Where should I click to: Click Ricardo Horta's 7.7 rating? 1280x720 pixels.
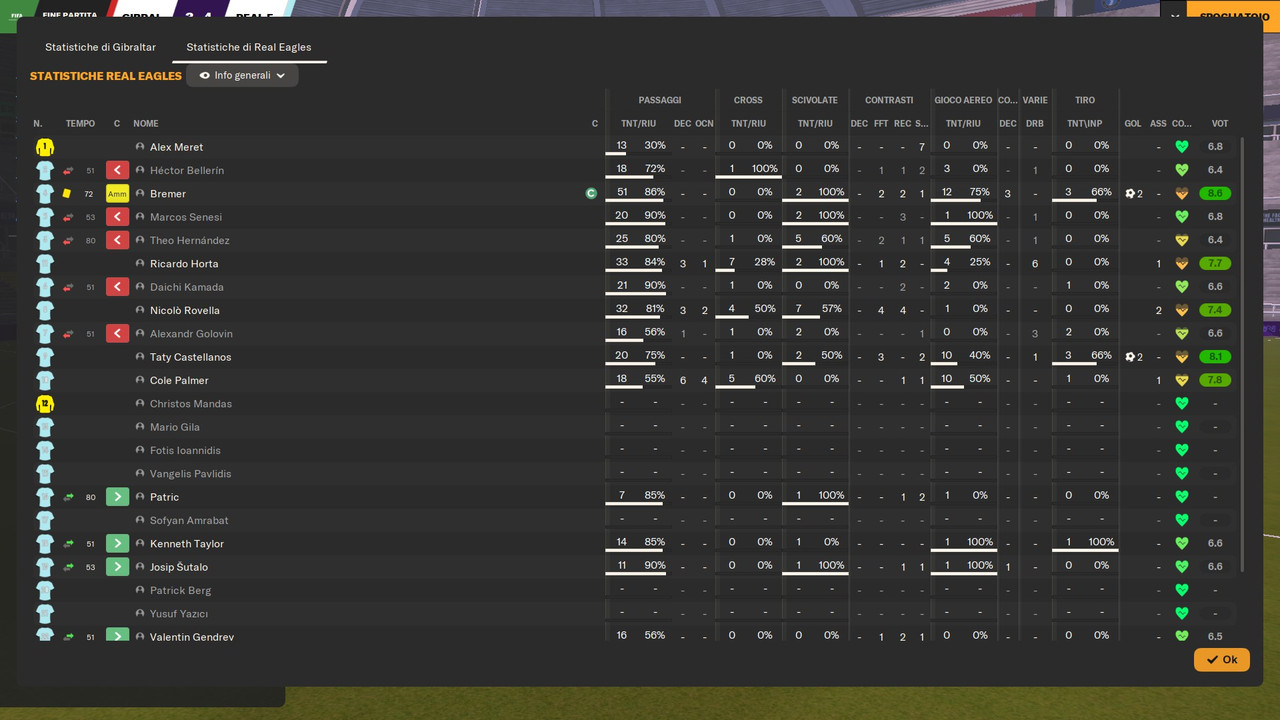[1215, 264]
